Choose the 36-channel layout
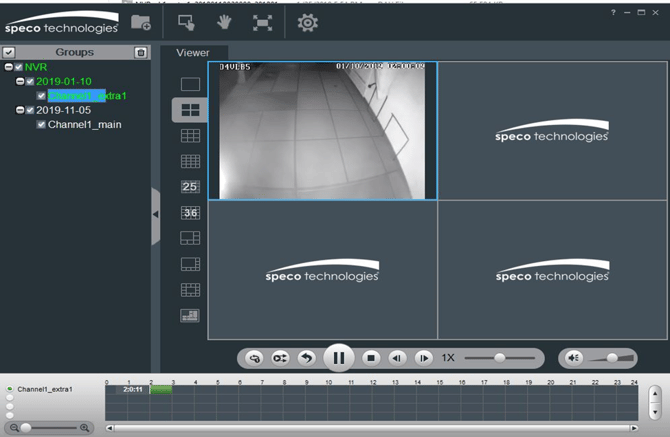Screen dimensions: 670x437 [x=190, y=213]
